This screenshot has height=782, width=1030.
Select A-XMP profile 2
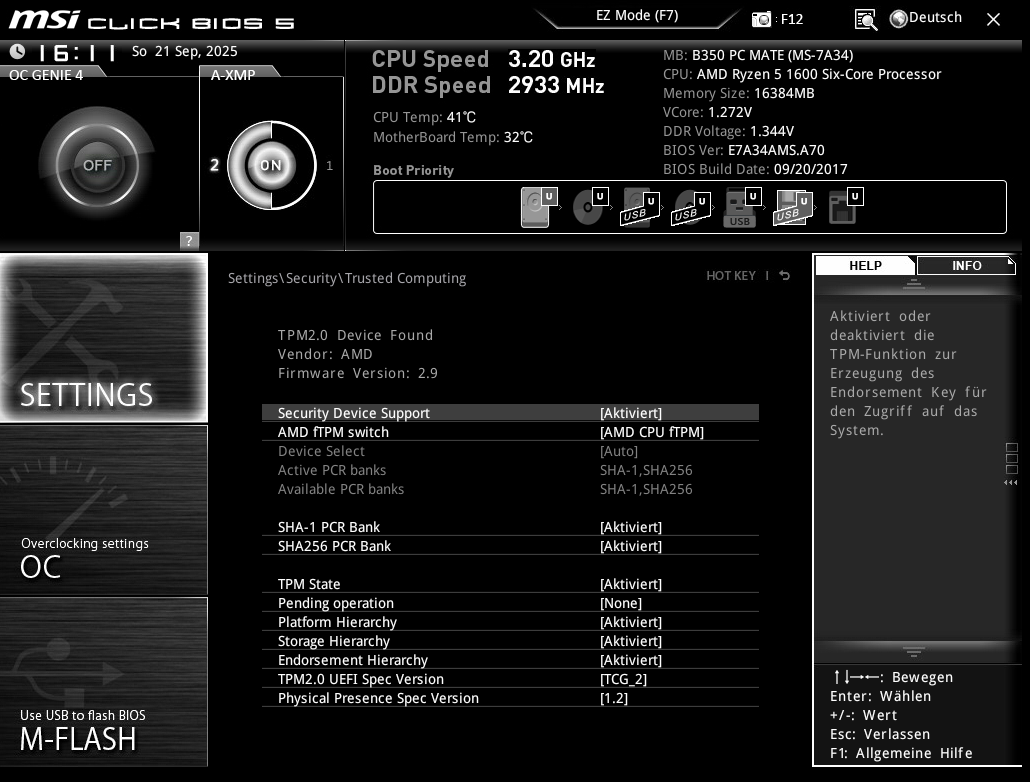point(214,165)
